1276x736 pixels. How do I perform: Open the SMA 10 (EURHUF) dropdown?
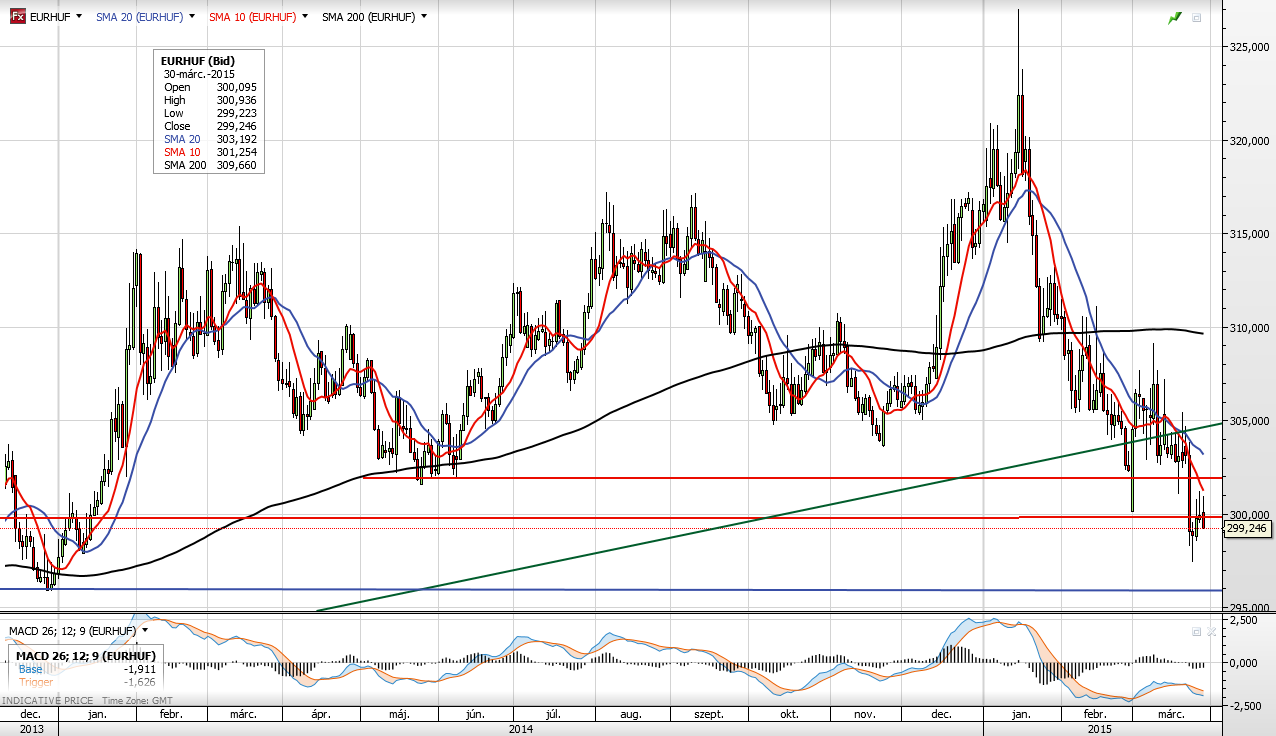click(x=305, y=17)
